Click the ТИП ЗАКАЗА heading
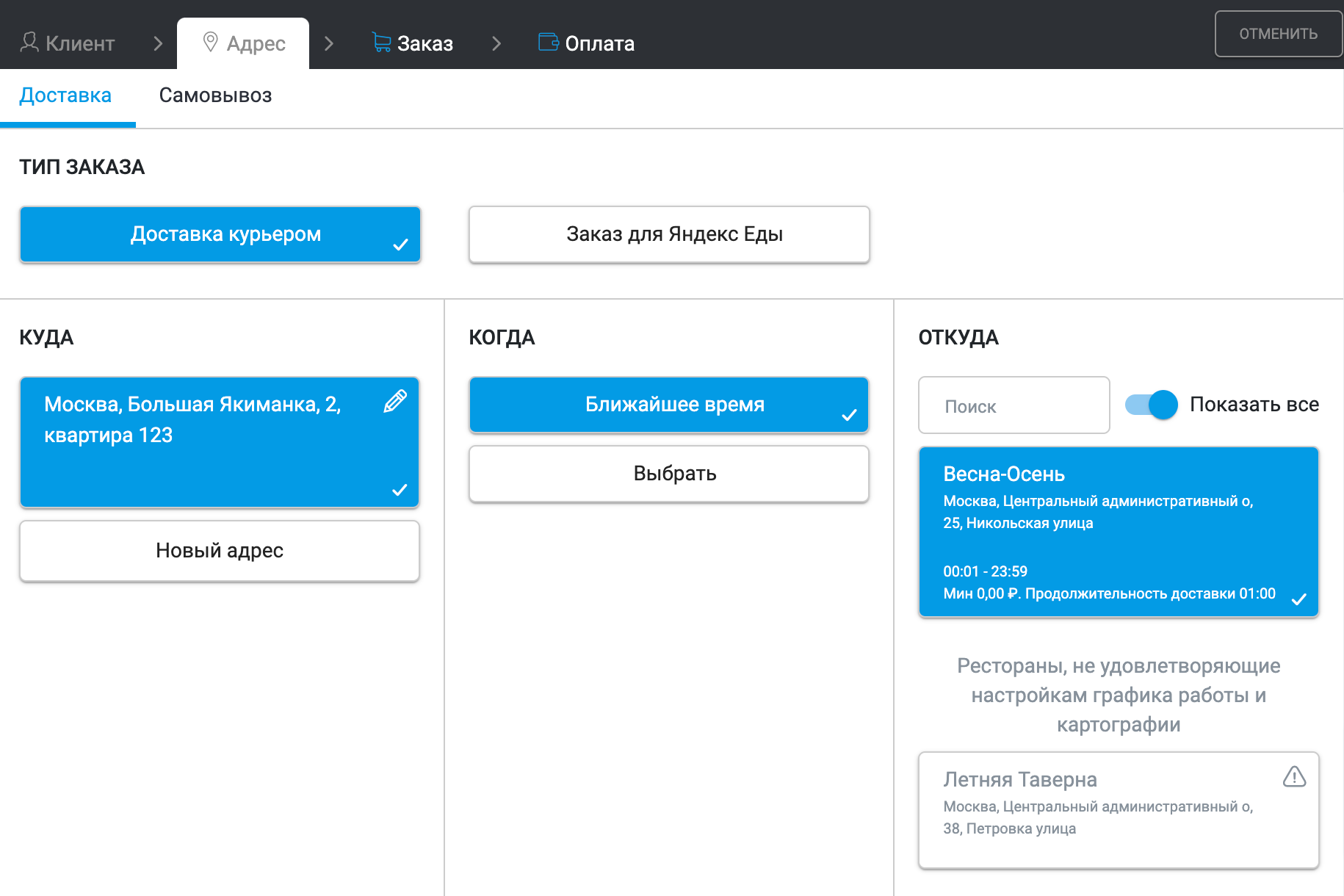Screen dimensions: 1344x896 coord(82,167)
